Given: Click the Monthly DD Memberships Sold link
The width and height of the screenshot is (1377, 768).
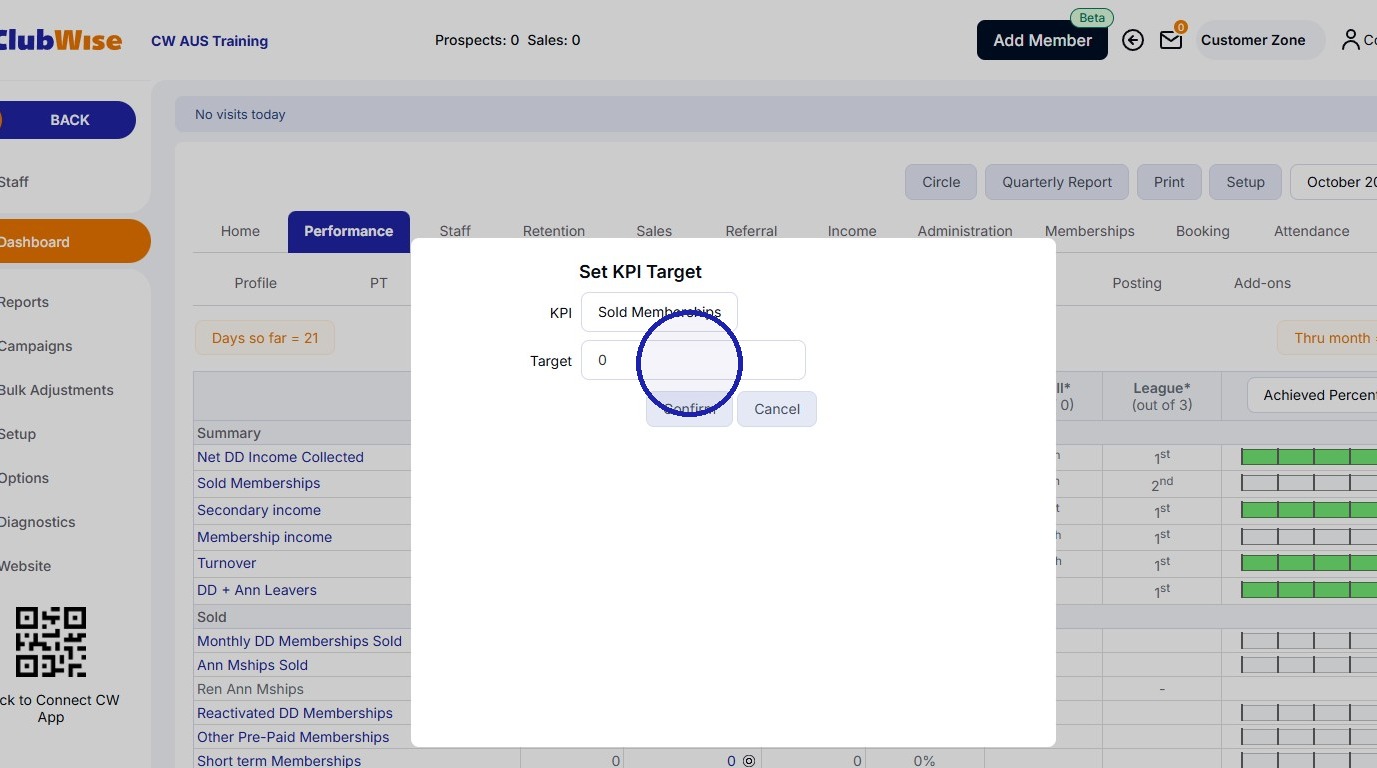Looking at the screenshot, I should coord(299,641).
